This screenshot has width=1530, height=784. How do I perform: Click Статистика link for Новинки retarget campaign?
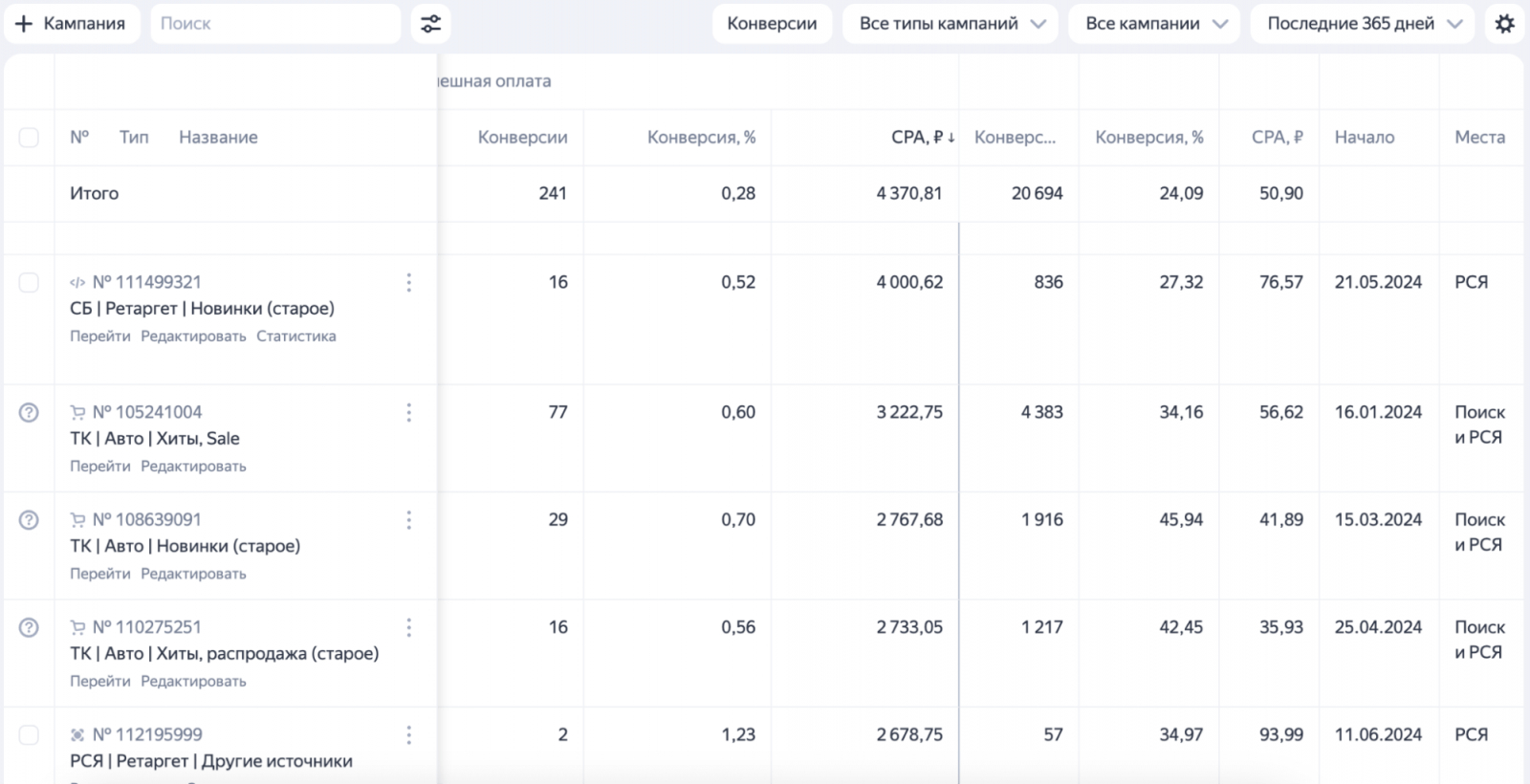tap(295, 337)
